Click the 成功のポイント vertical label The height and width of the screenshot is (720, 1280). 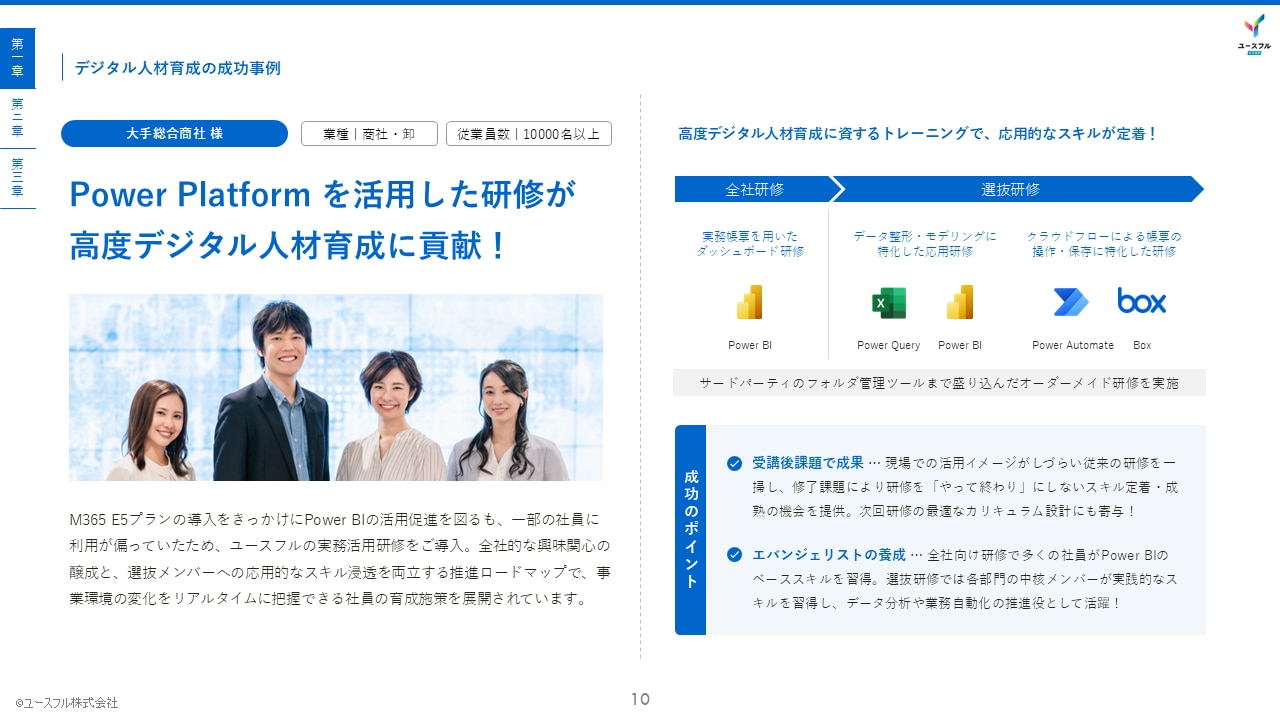[x=690, y=530]
